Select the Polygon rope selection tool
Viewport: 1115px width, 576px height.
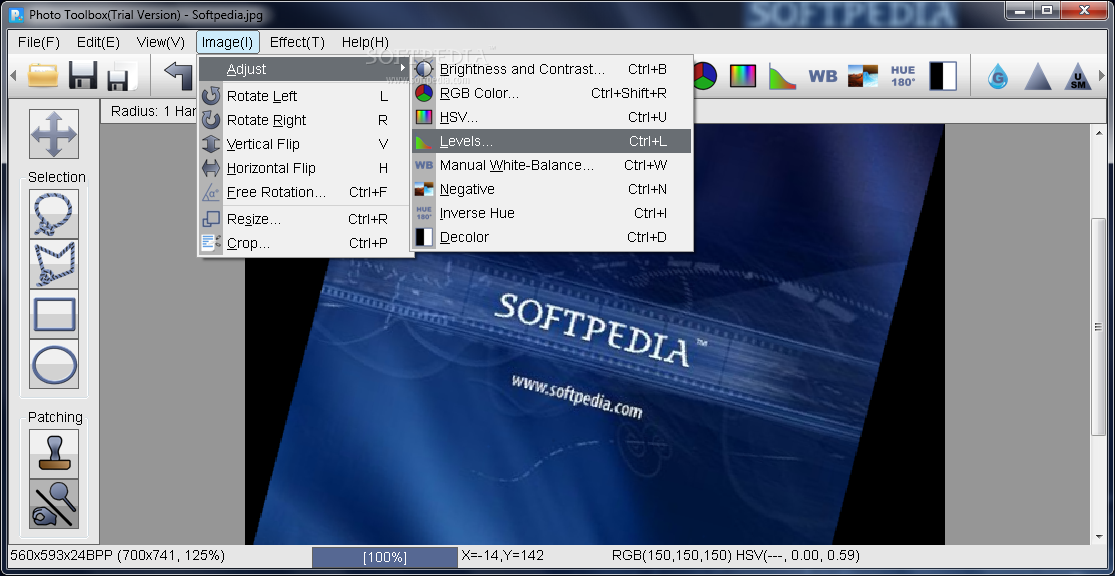(54, 264)
